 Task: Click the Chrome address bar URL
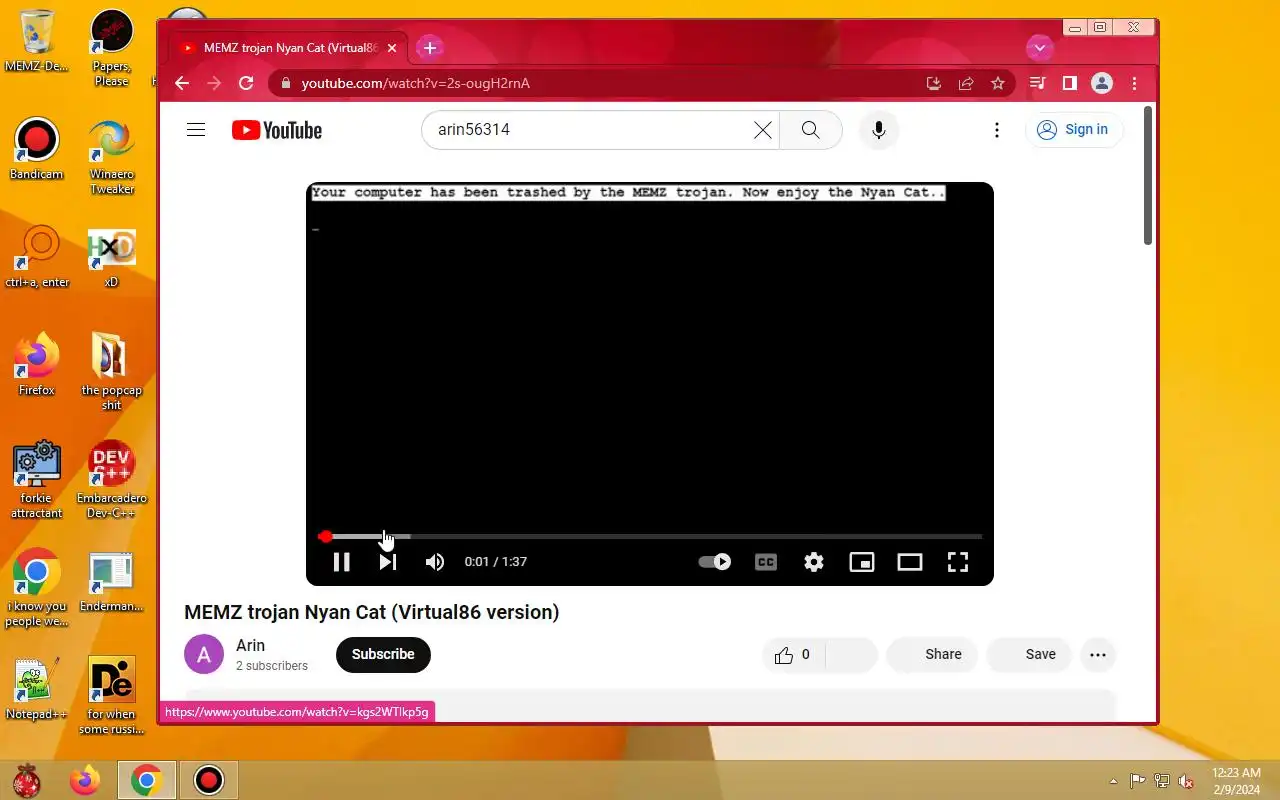click(x=416, y=83)
